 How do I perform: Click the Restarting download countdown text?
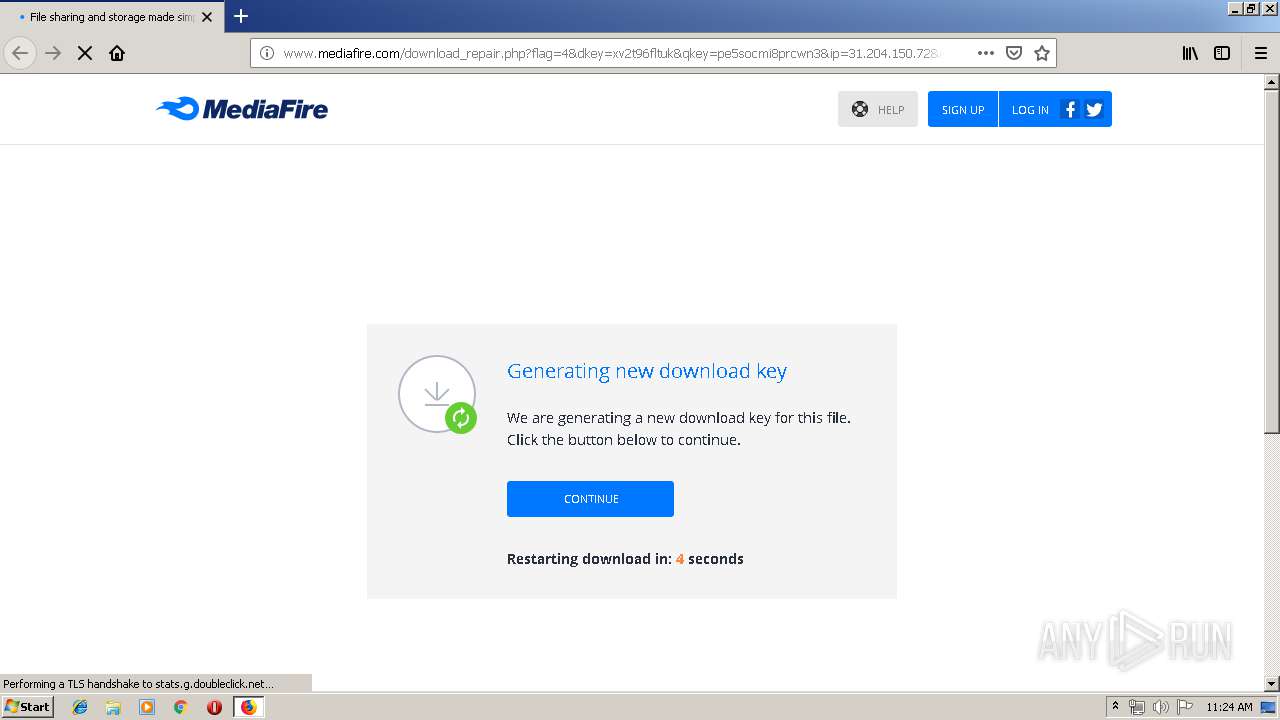(625, 559)
